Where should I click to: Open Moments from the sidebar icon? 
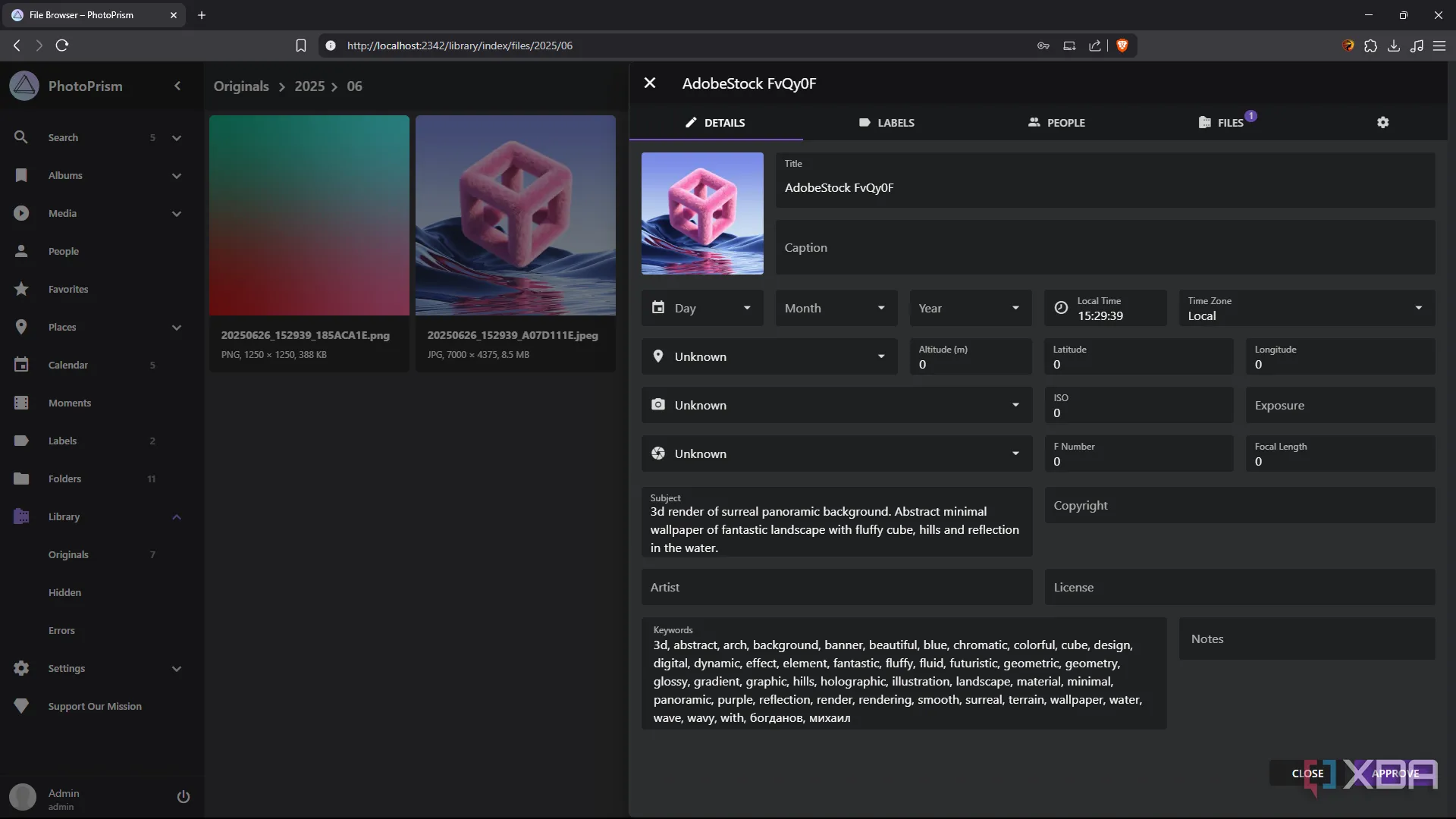click(21, 403)
